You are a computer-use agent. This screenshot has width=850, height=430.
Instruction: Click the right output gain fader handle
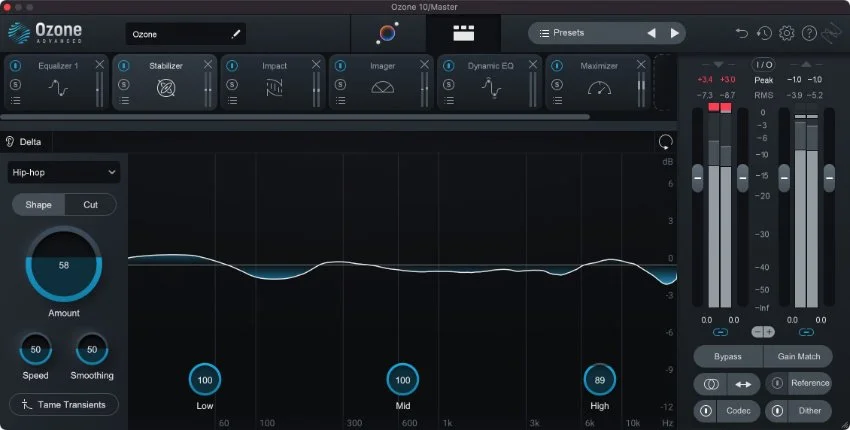[x=829, y=178]
